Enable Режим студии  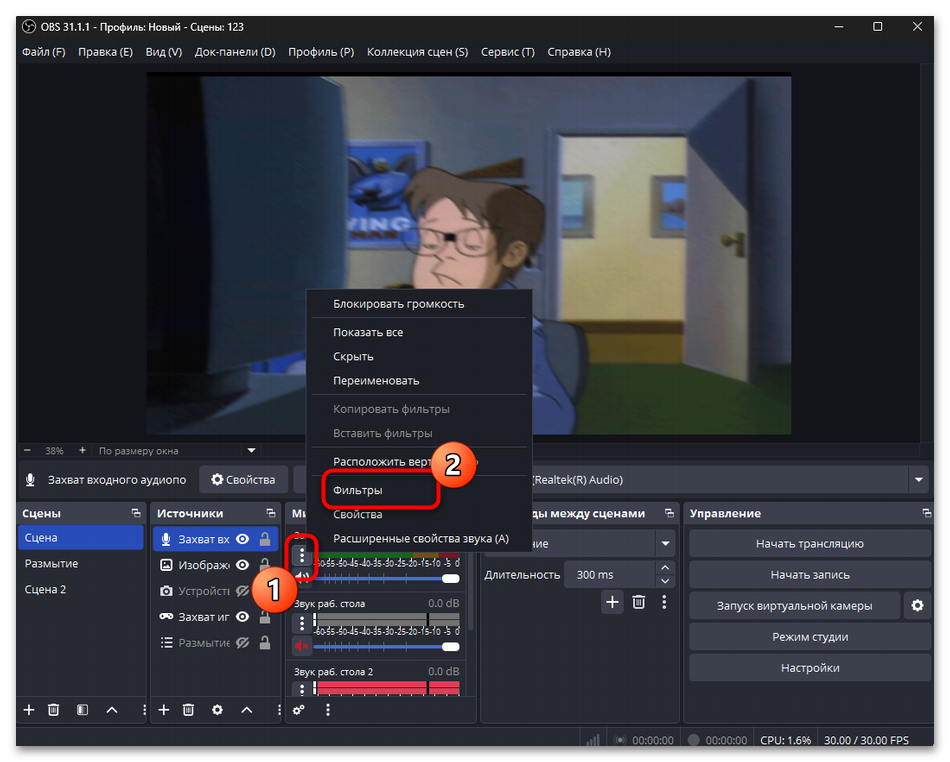[810, 637]
